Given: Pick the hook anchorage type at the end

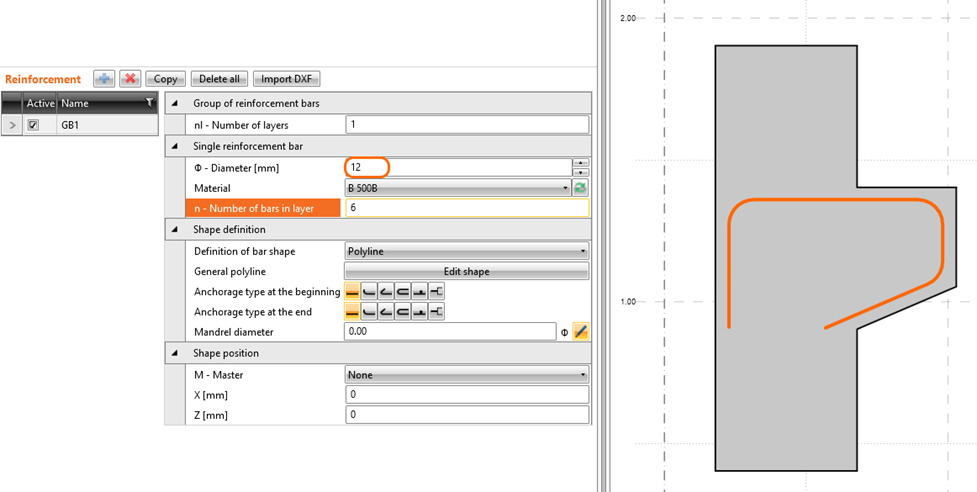Looking at the screenshot, I should click(x=386, y=312).
